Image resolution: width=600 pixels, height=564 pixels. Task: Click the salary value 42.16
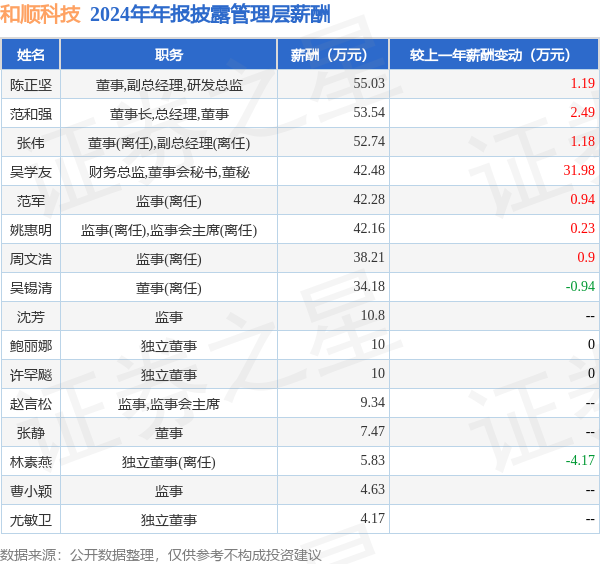coord(369,228)
